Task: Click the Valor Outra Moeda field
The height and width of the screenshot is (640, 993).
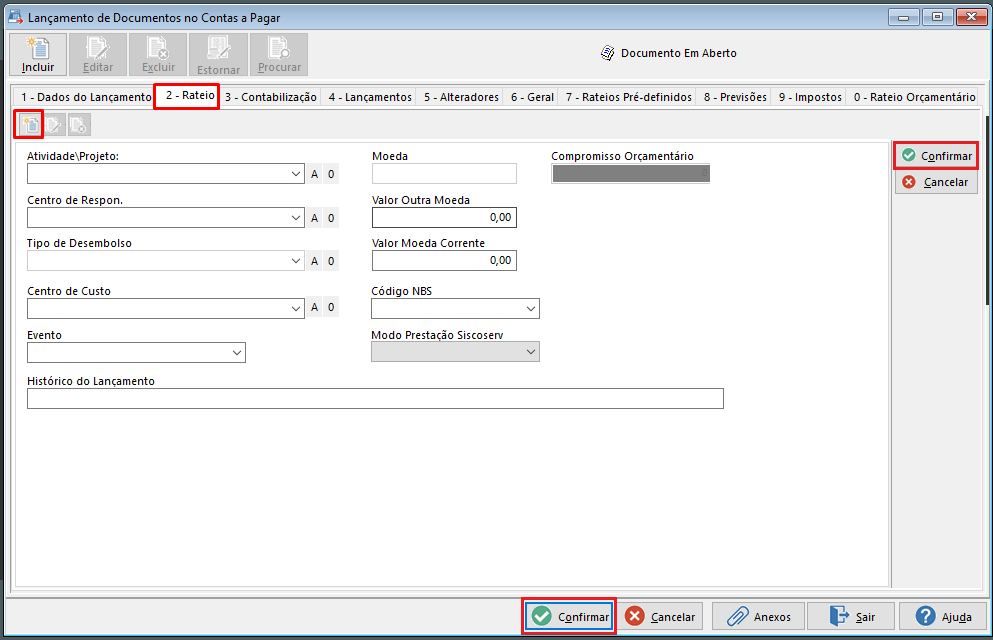Action: (x=444, y=217)
